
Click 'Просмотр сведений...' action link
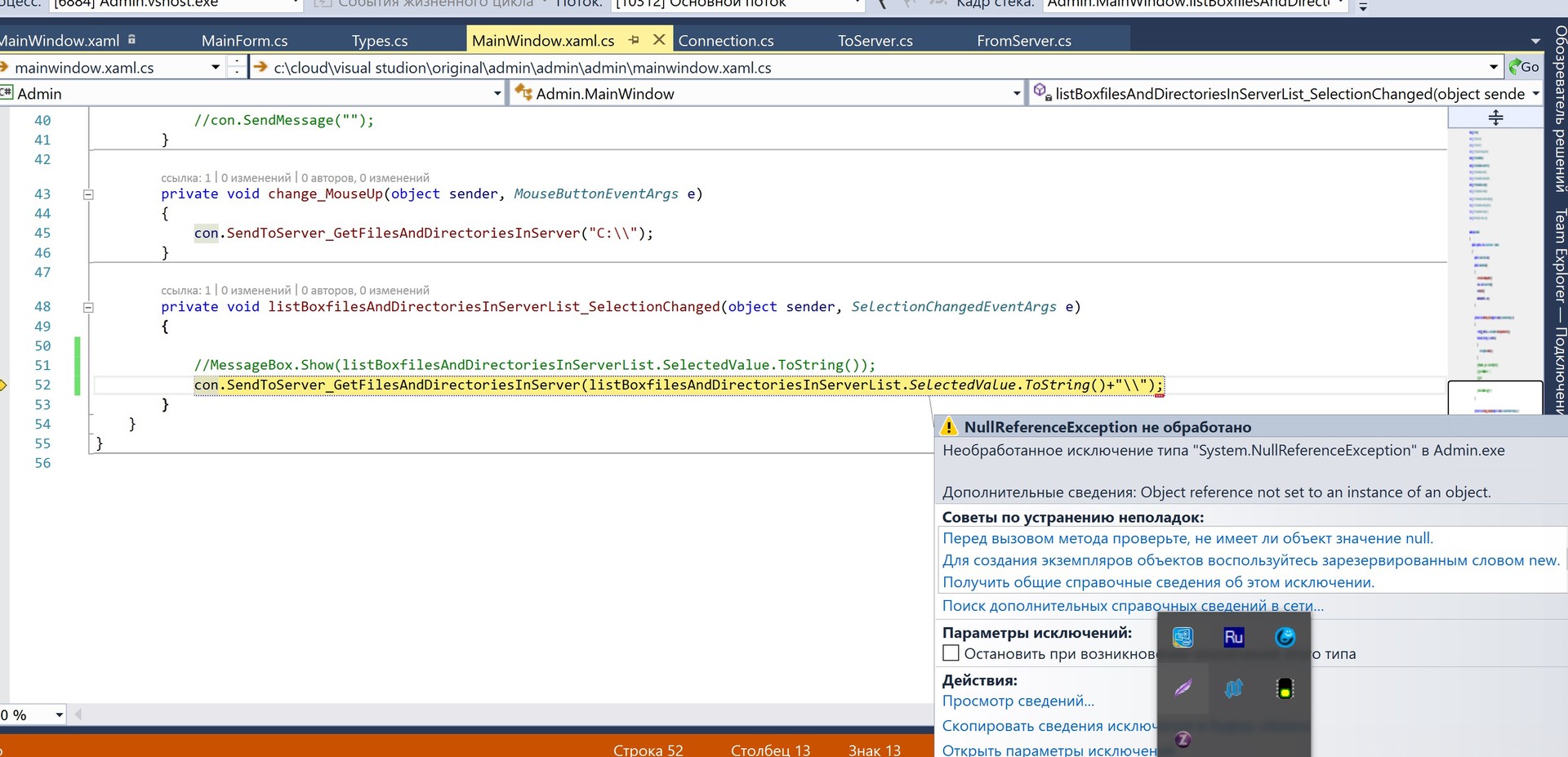1018,701
